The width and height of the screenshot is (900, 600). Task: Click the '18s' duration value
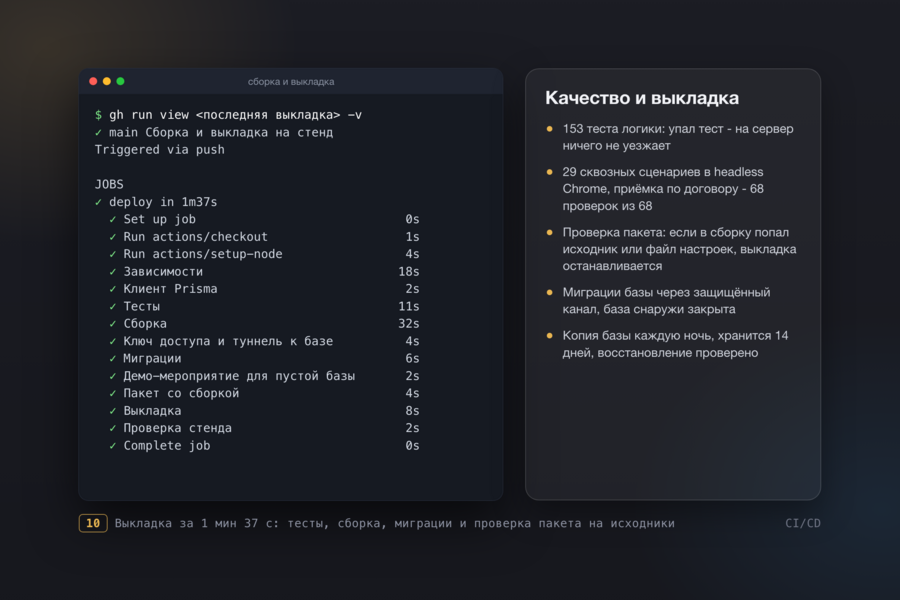(409, 272)
